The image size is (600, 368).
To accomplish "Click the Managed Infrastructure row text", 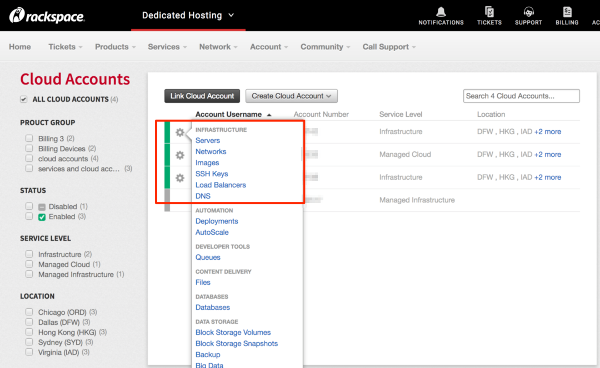I will click(x=417, y=200).
